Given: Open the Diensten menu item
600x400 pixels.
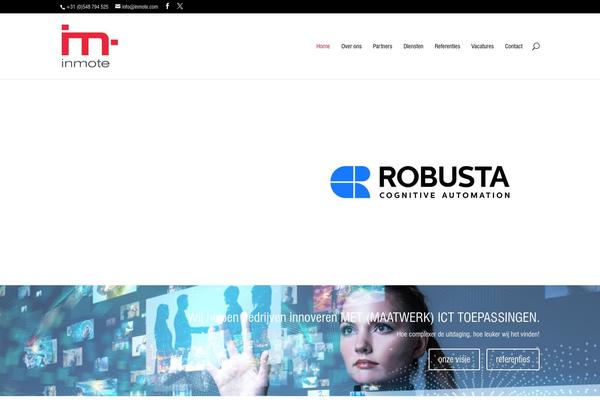Looking at the screenshot, I should tap(413, 46).
